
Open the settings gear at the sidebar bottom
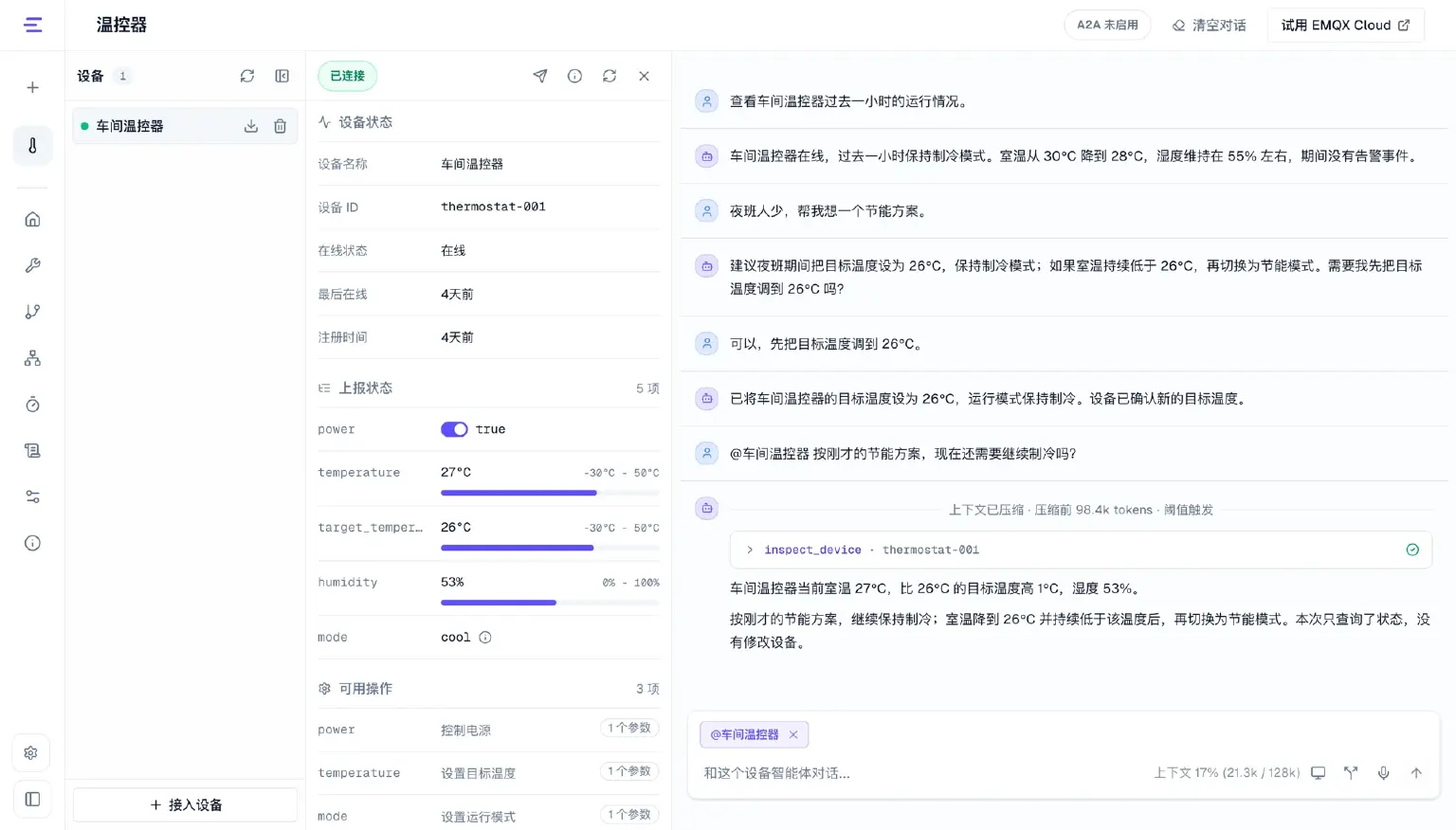[31, 753]
